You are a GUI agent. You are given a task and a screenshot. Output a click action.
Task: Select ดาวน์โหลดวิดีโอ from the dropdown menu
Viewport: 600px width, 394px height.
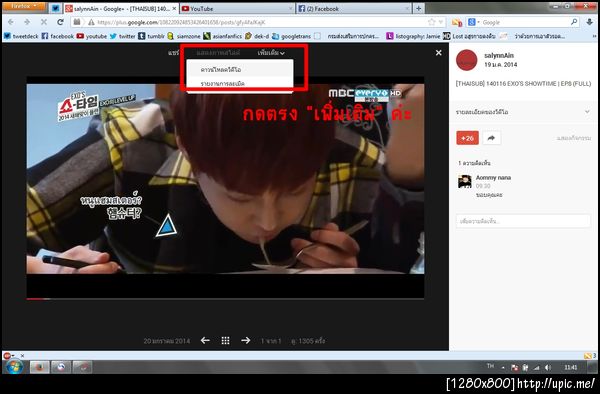(240, 70)
